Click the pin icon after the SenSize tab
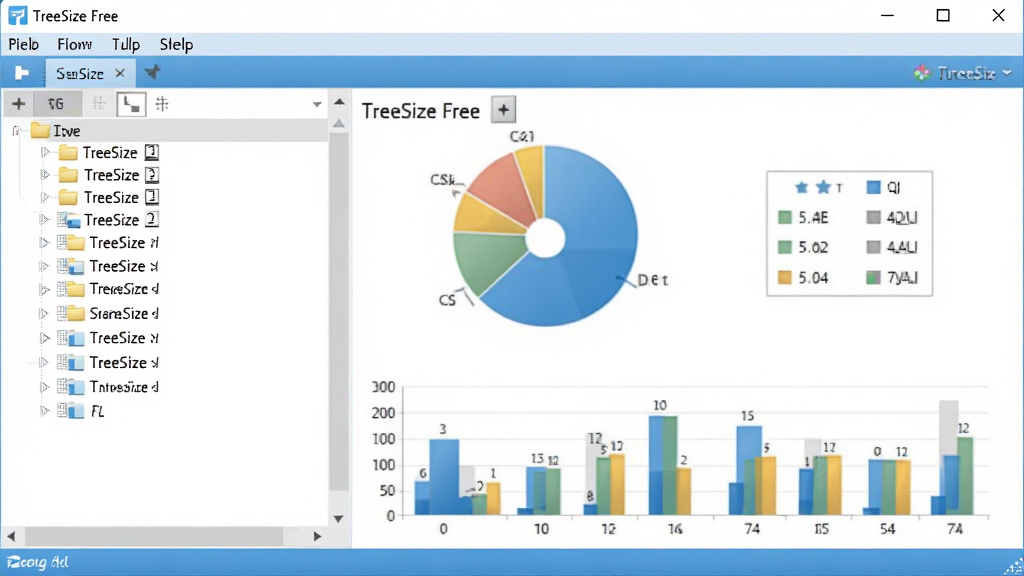 click(x=152, y=72)
